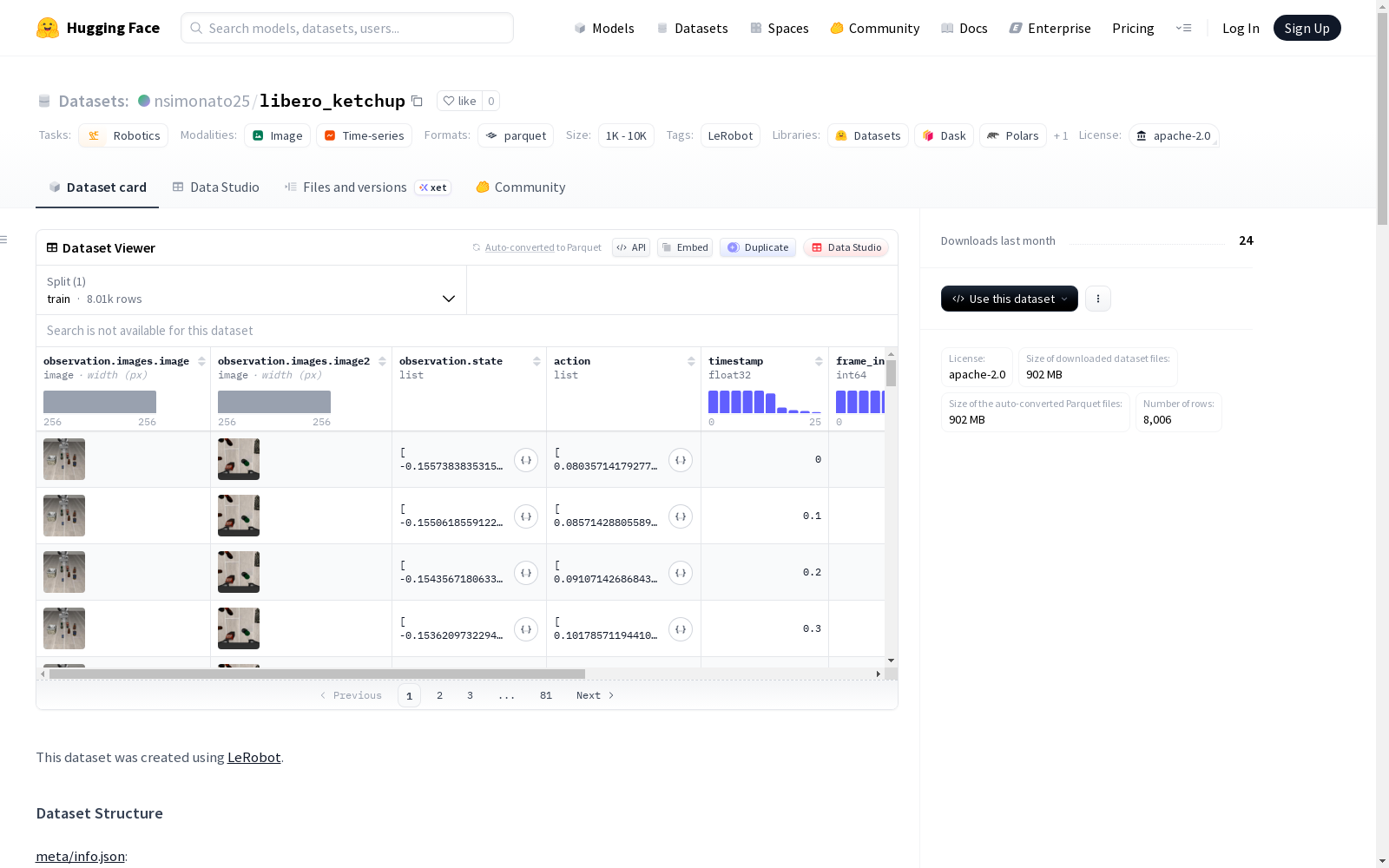1389x868 pixels.
Task: Open the Robotics task tag
Action: pyautogui.click(x=123, y=135)
